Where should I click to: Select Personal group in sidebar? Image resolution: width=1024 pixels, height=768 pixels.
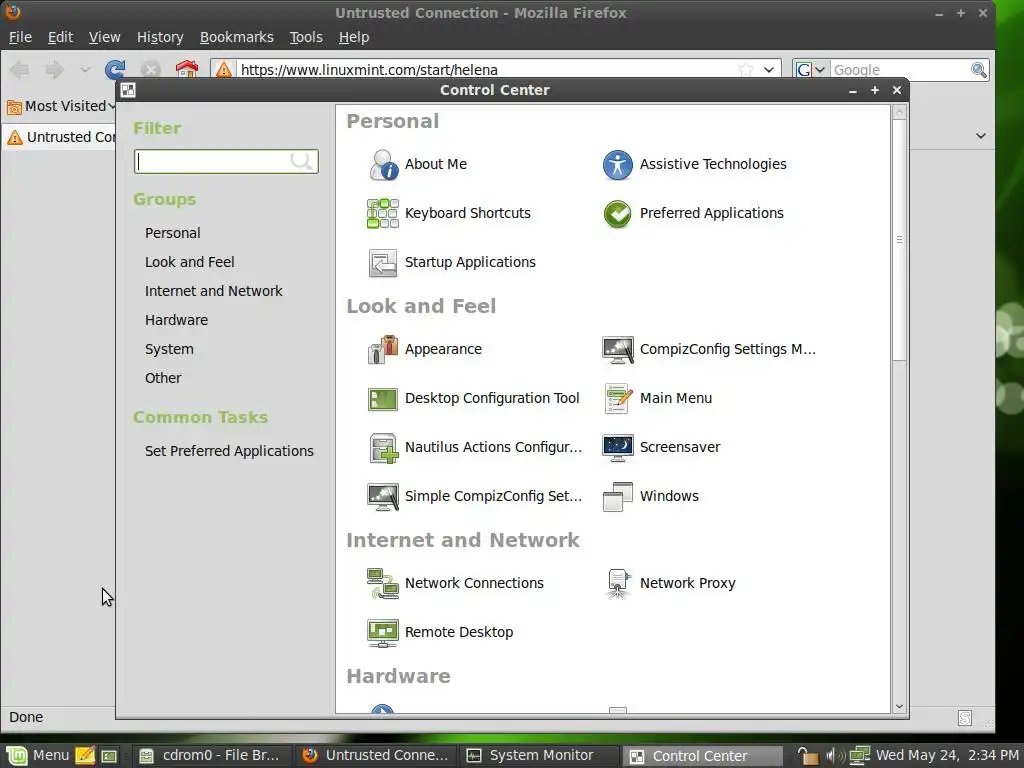(172, 233)
